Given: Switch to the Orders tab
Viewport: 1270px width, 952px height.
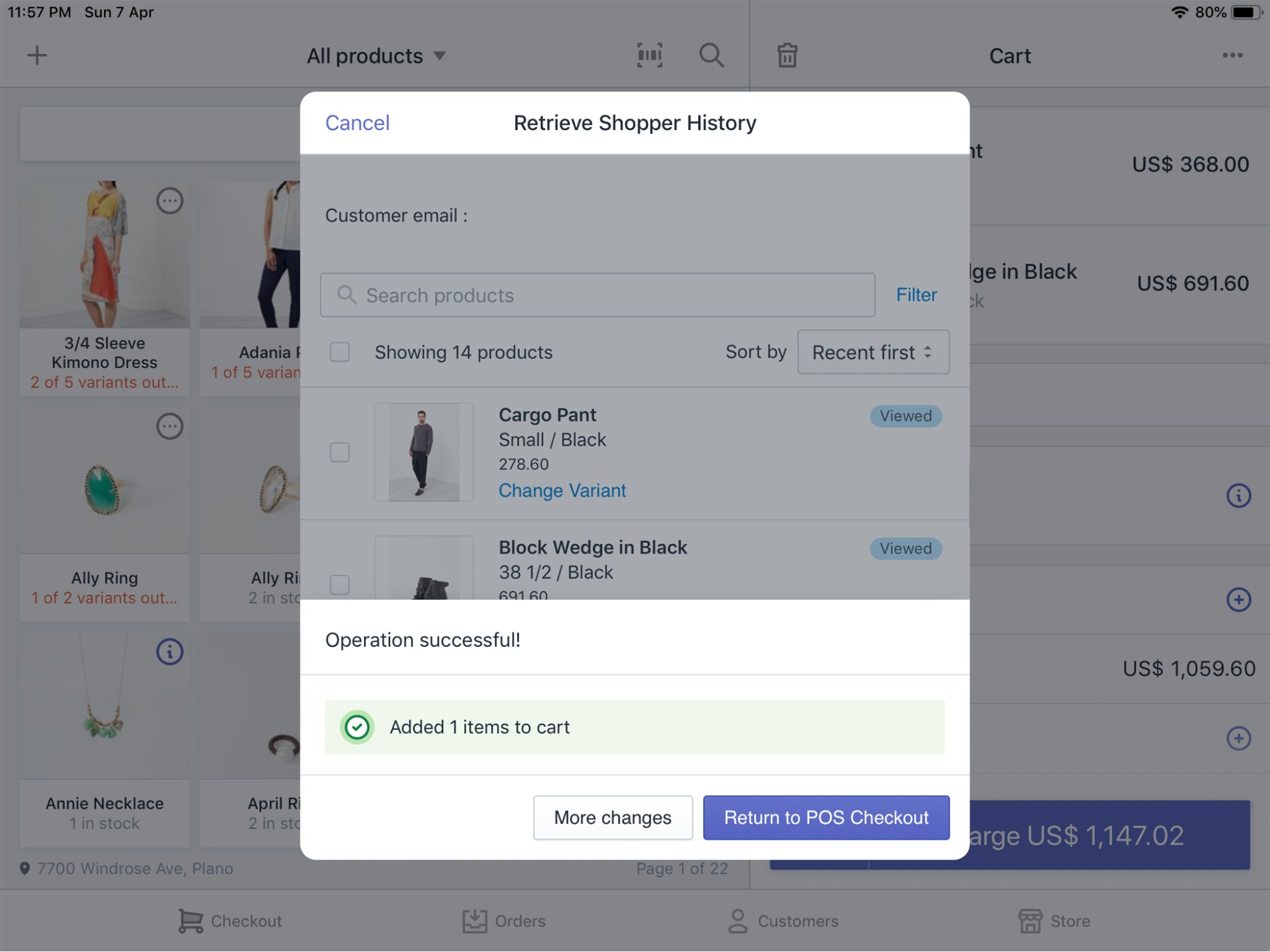Looking at the screenshot, I should (504, 921).
